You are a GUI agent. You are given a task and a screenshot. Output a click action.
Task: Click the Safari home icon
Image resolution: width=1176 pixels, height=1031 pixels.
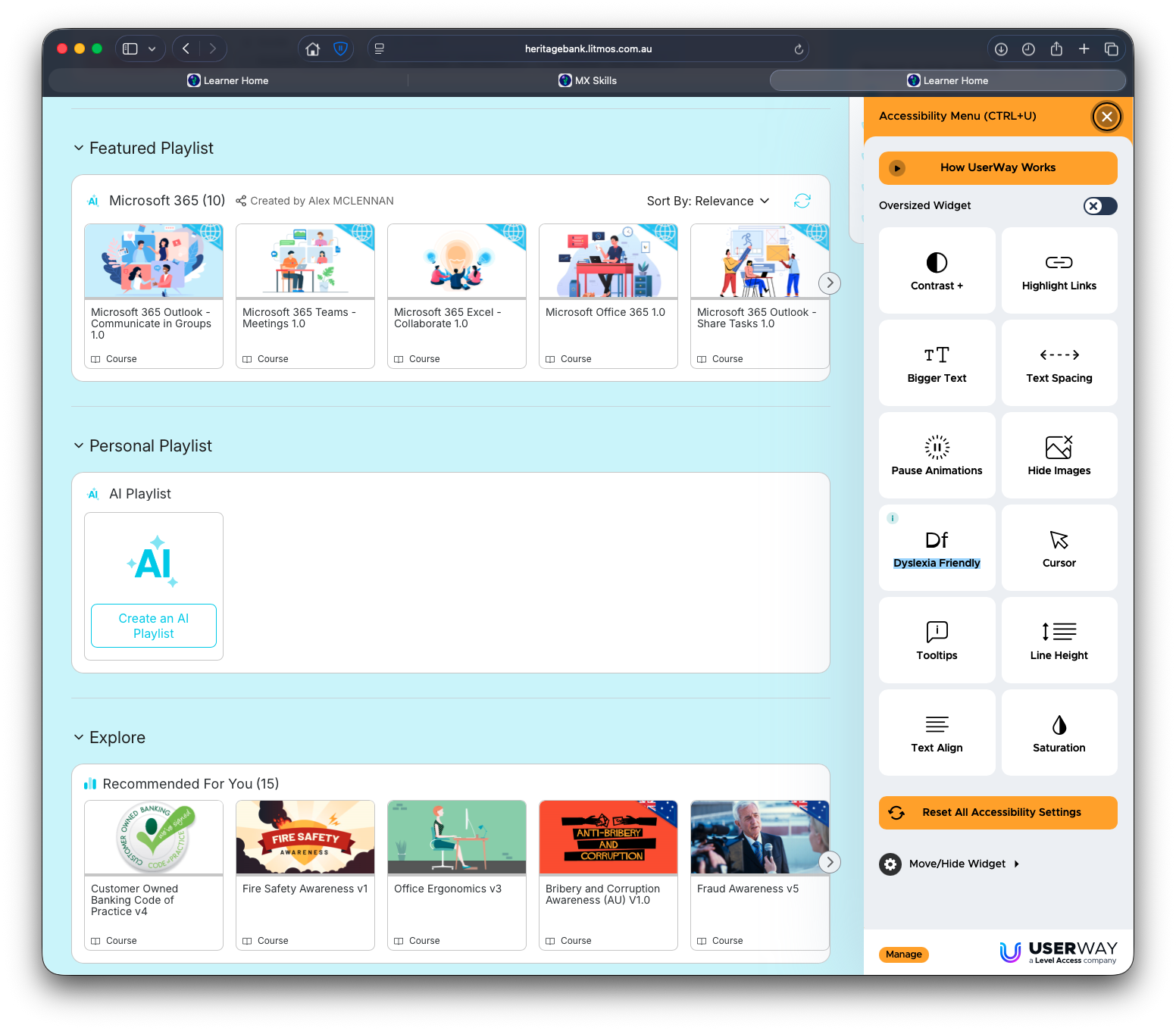click(x=312, y=48)
